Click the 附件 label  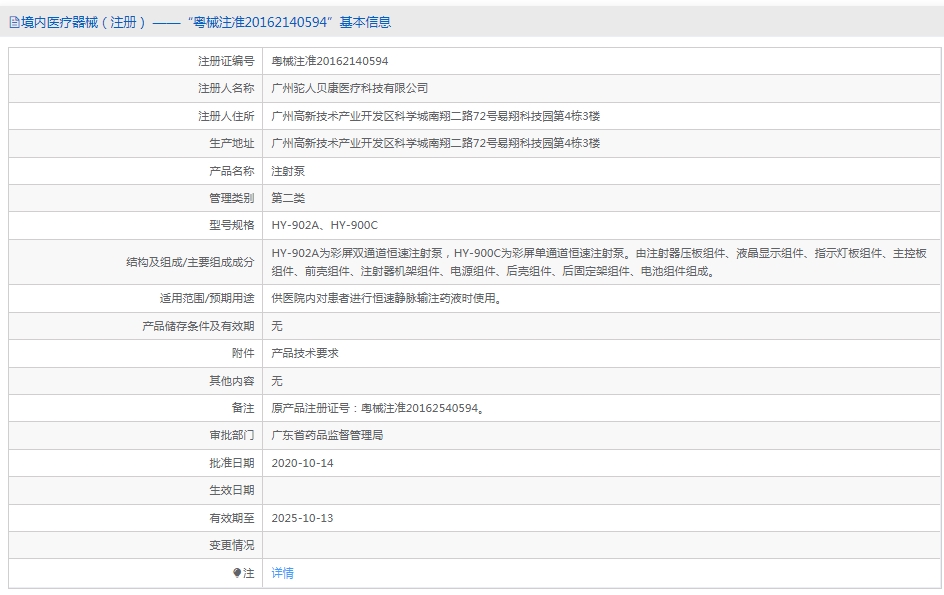click(x=243, y=354)
